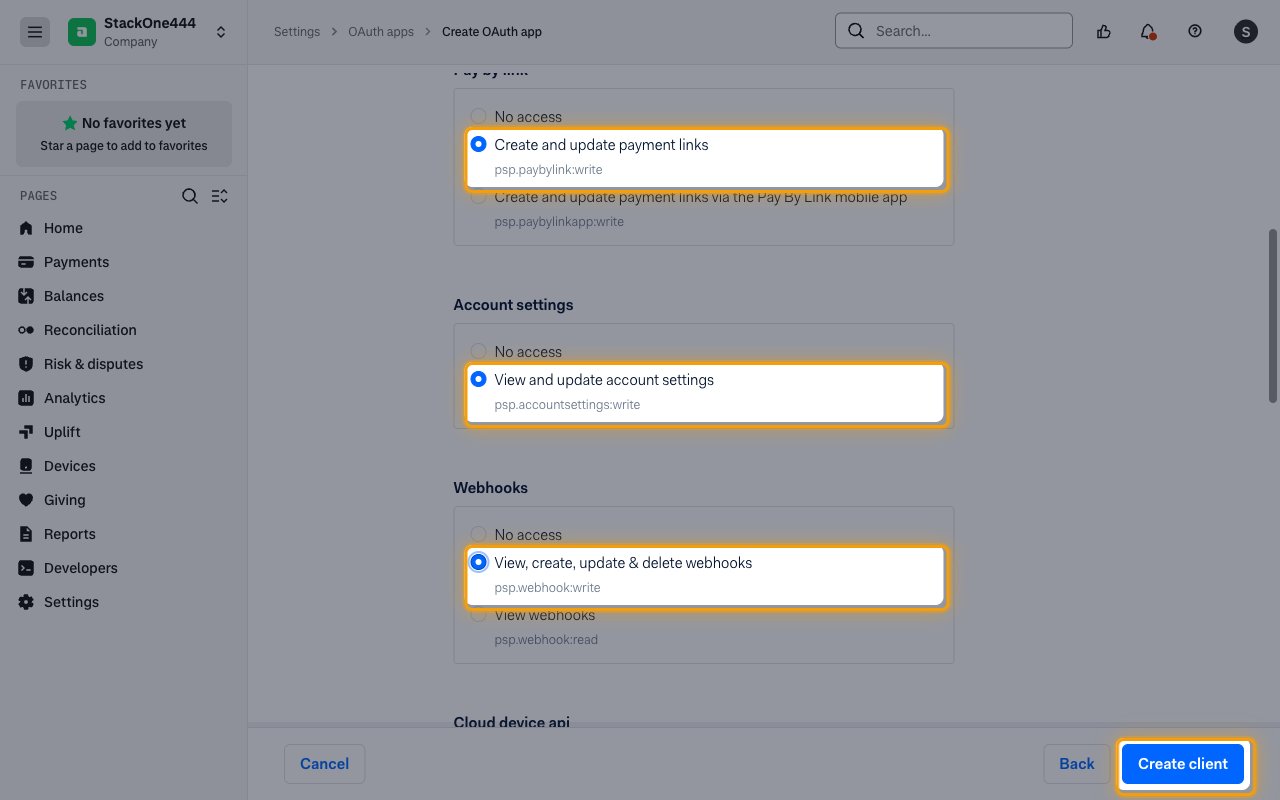Click the Analytics chart icon
Viewport: 1280px width, 800px height.
click(26, 398)
